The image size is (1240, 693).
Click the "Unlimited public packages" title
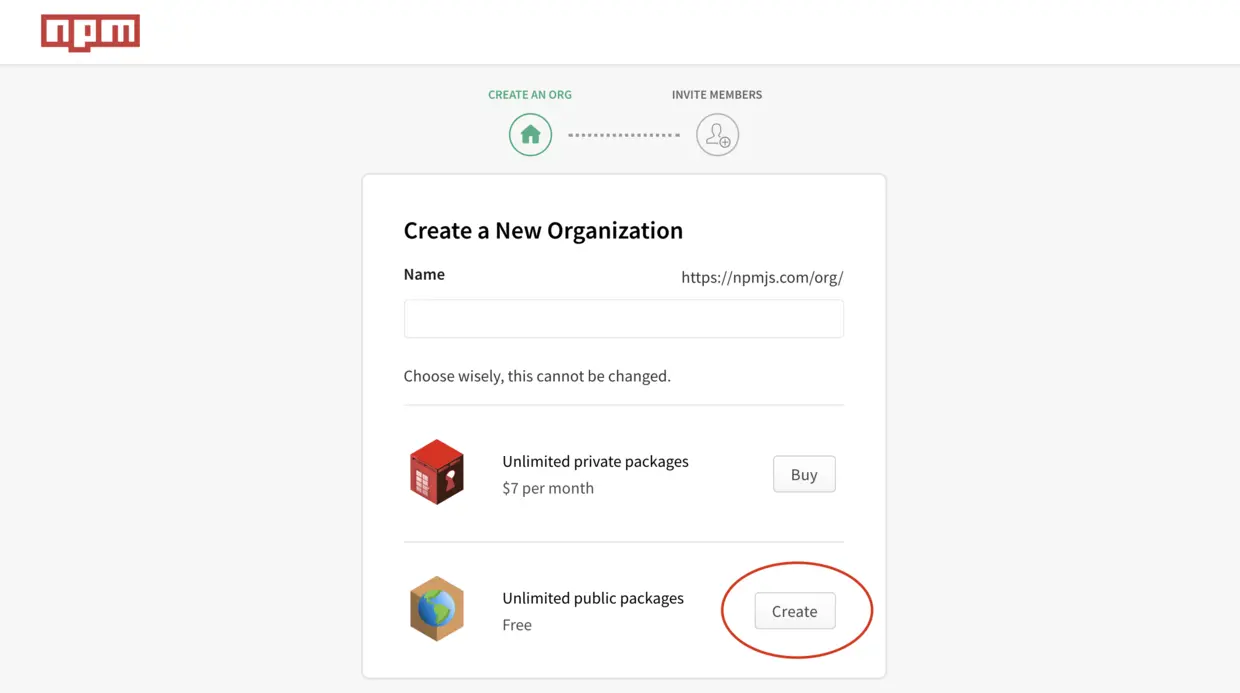coord(593,598)
